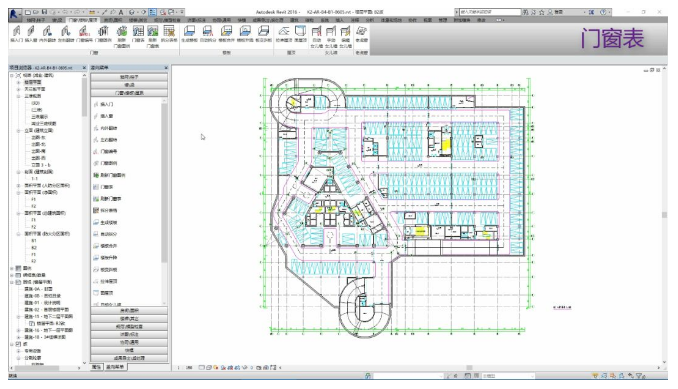Screen dimensions: 678x389
Task: Click Save in the quick access toolbar
Action: click(44, 12)
